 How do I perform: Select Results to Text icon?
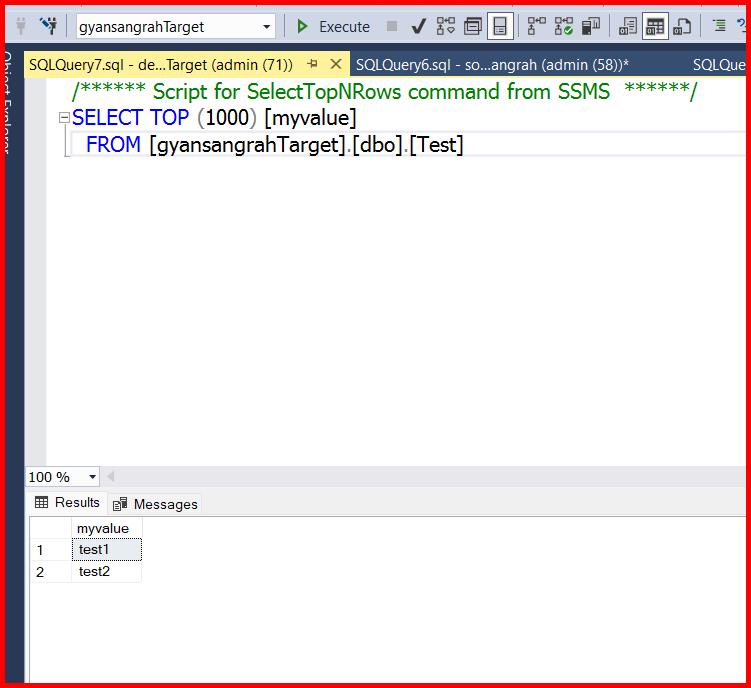click(627, 26)
